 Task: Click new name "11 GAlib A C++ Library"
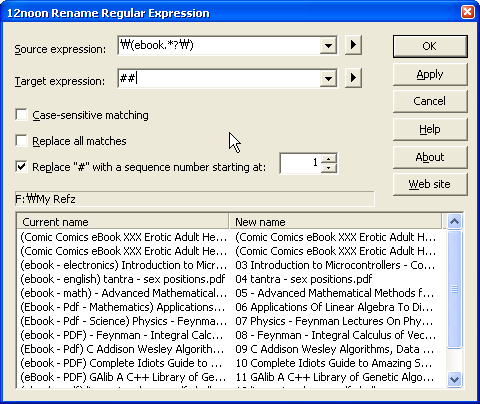335,377
